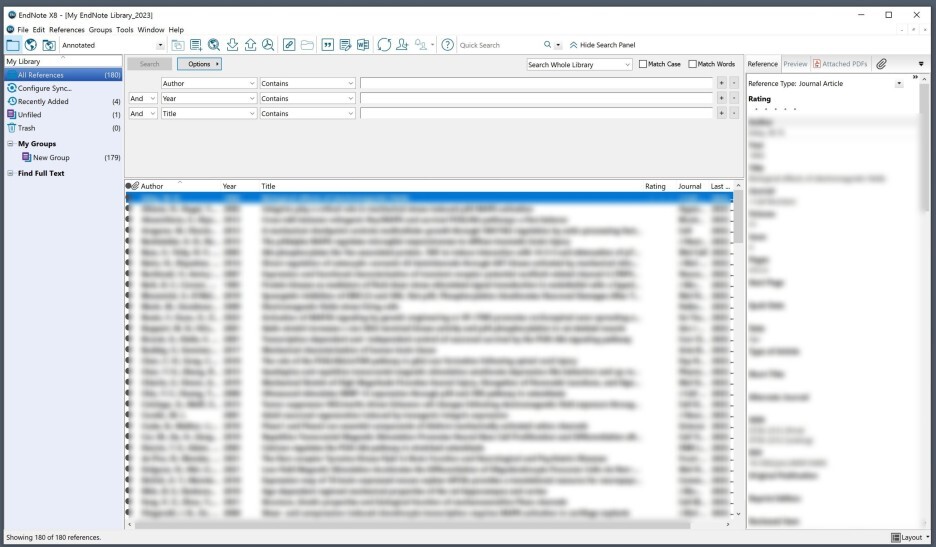Click Hide Search Panel
This screenshot has width=936, height=547.
click(x=602, y=45)
